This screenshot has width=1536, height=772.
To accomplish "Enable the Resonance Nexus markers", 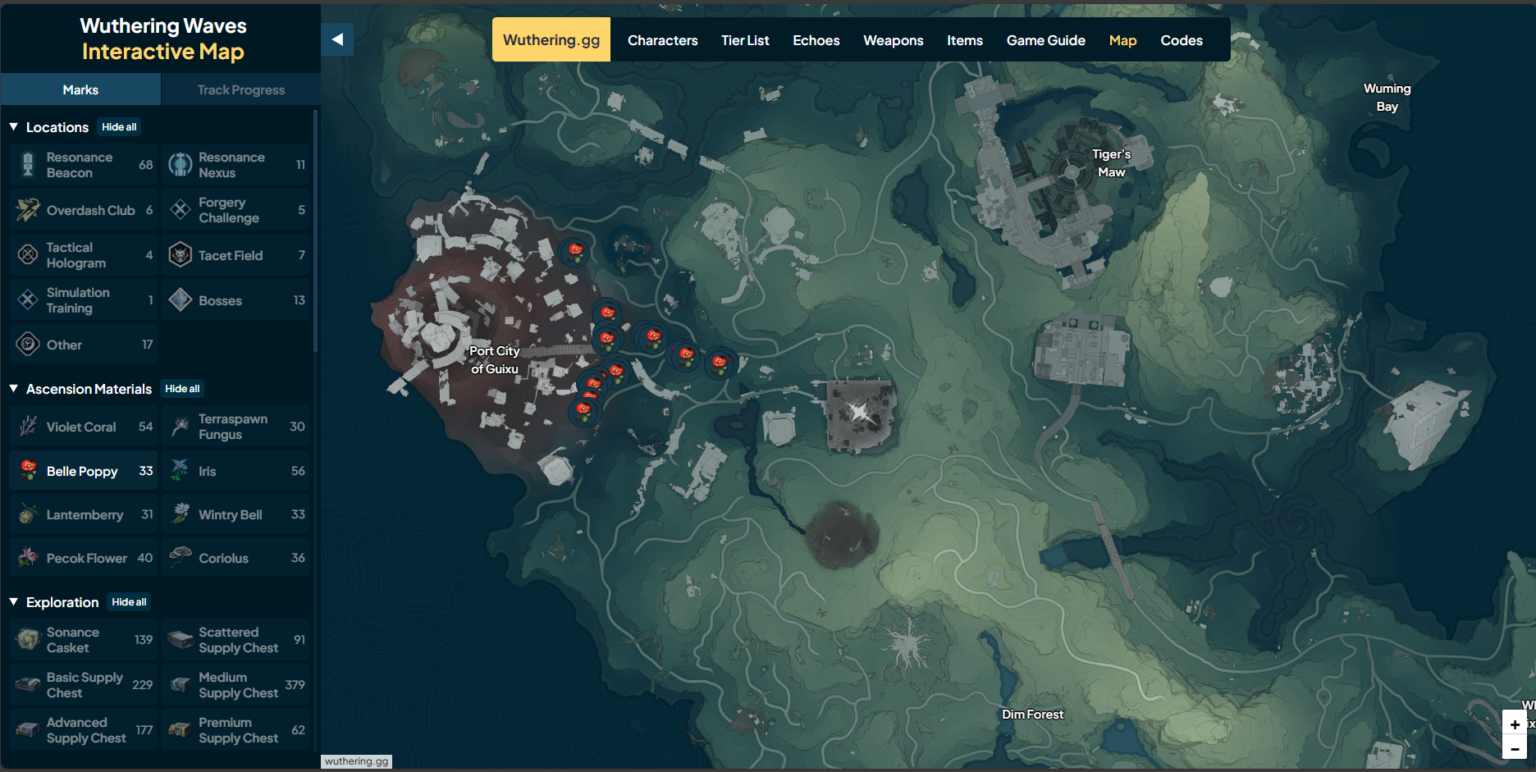I will [x=236, y=164].
